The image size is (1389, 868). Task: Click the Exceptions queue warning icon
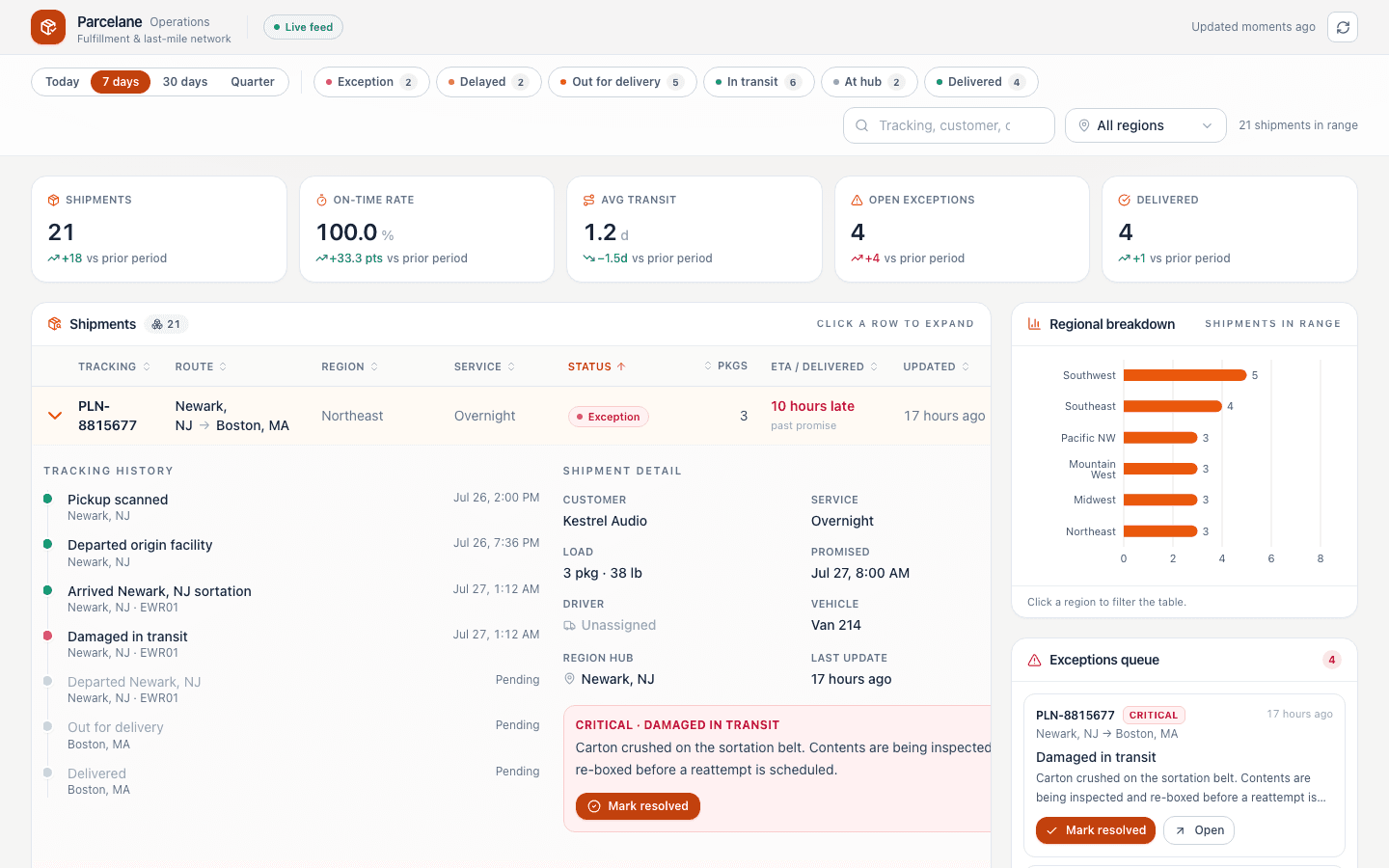pos(1034,660)
